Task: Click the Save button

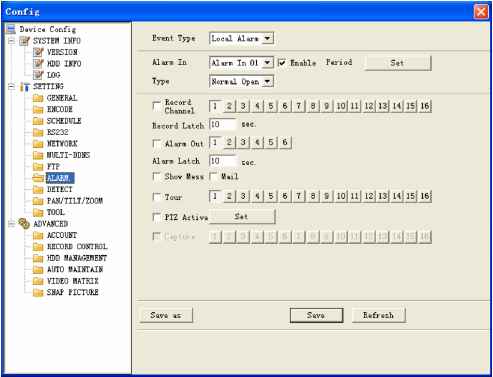Action: 316,315
